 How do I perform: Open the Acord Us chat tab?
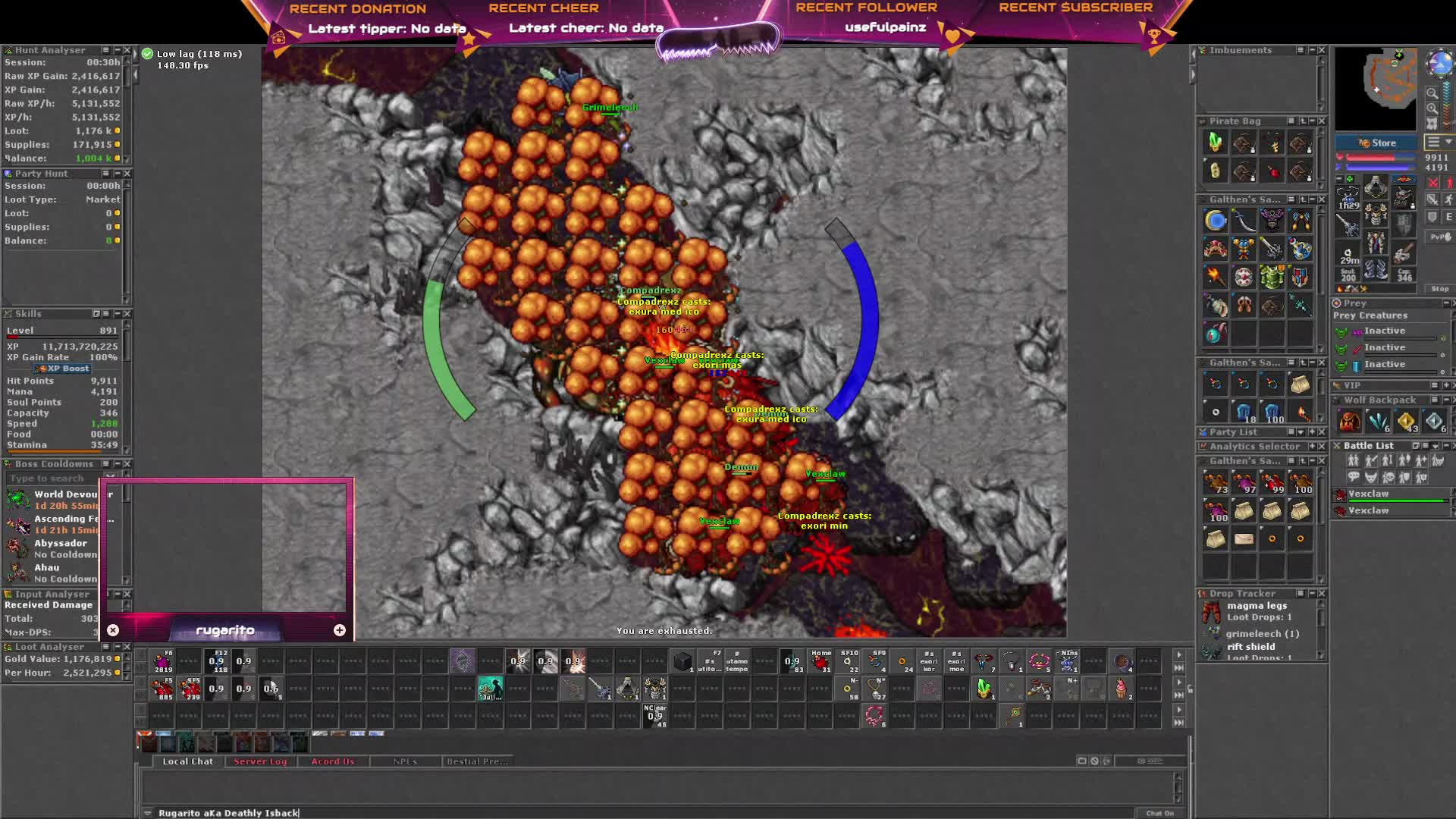(x=333, y=761)
